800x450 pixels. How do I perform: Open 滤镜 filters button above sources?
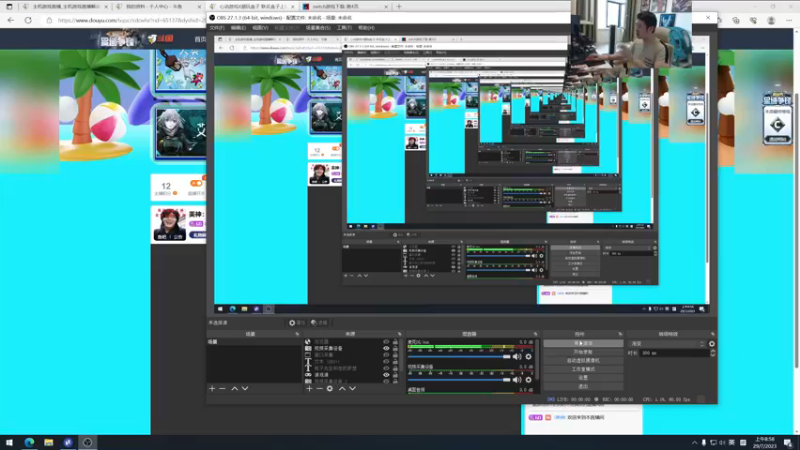pyautogui.click(x=319, y=322)
